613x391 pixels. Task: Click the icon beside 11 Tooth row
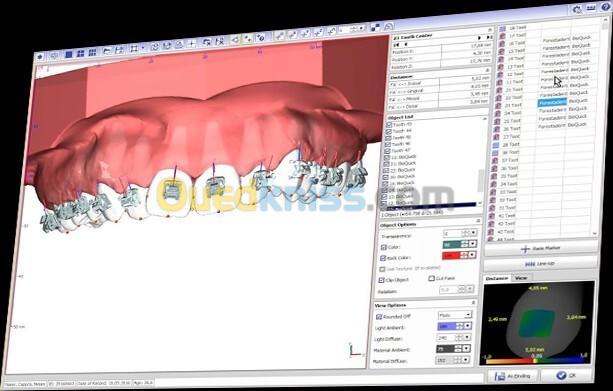click(499, 83)
